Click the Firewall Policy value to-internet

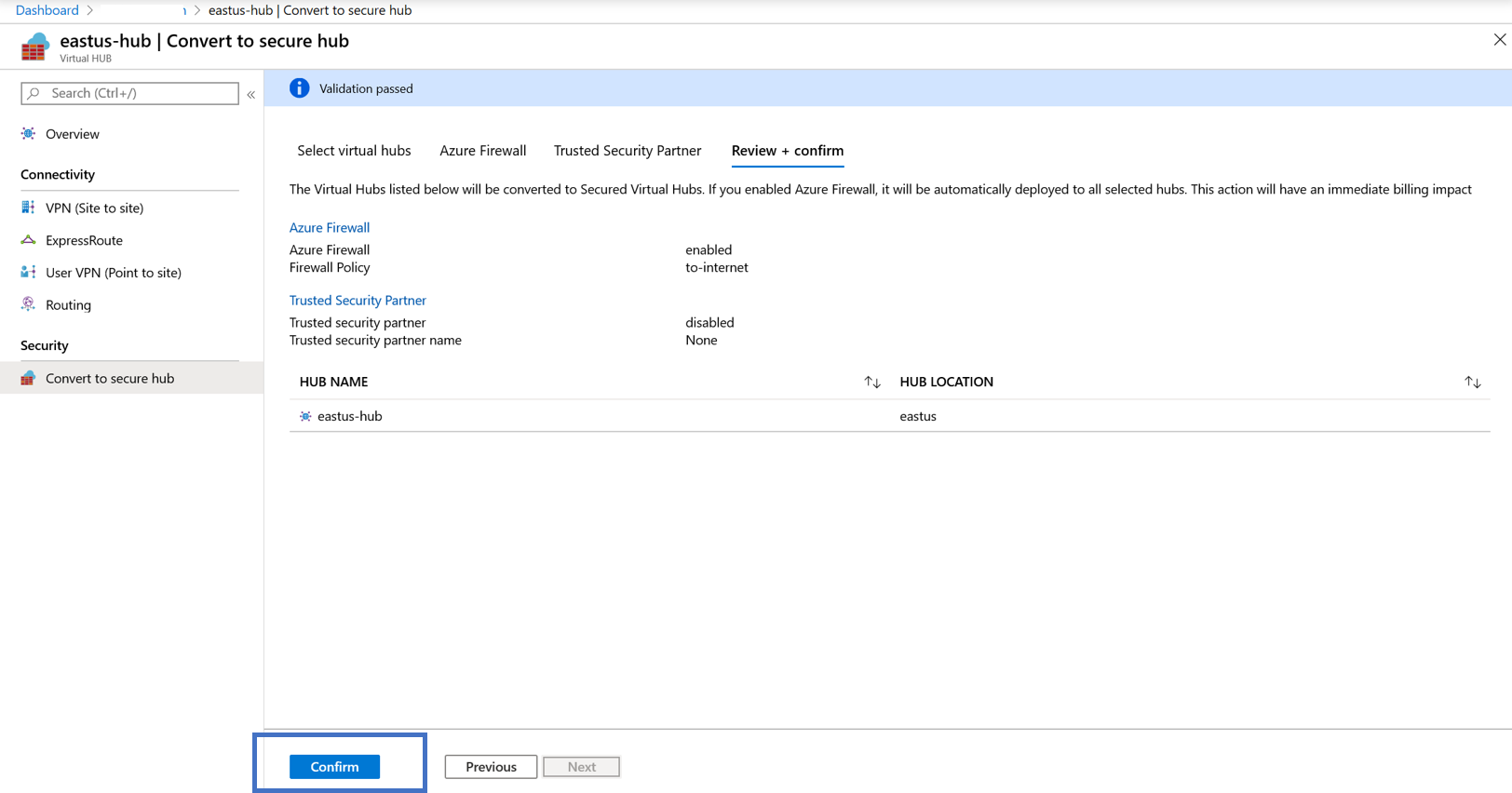click(717, 268)
